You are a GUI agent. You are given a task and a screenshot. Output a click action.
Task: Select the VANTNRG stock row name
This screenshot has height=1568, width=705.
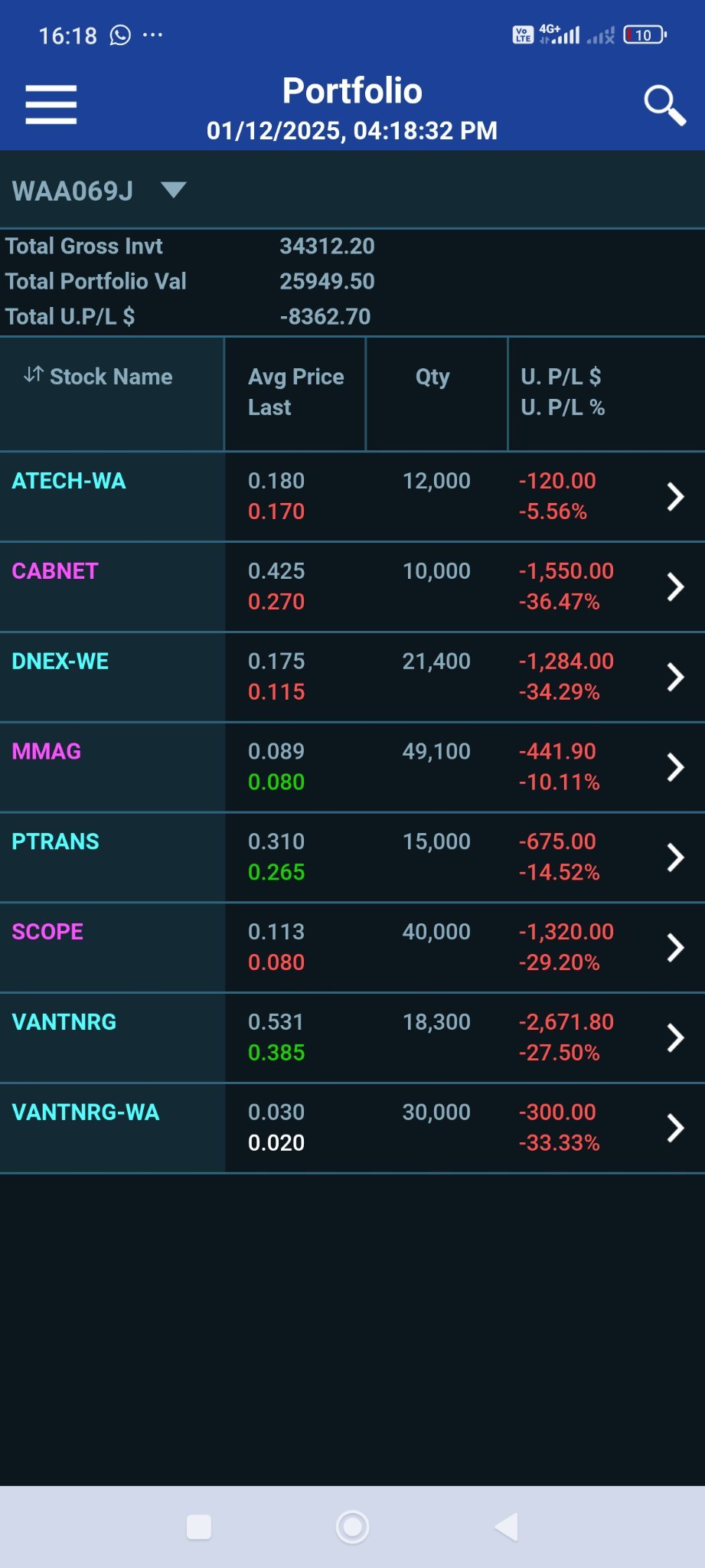[x=64, y=1022]
